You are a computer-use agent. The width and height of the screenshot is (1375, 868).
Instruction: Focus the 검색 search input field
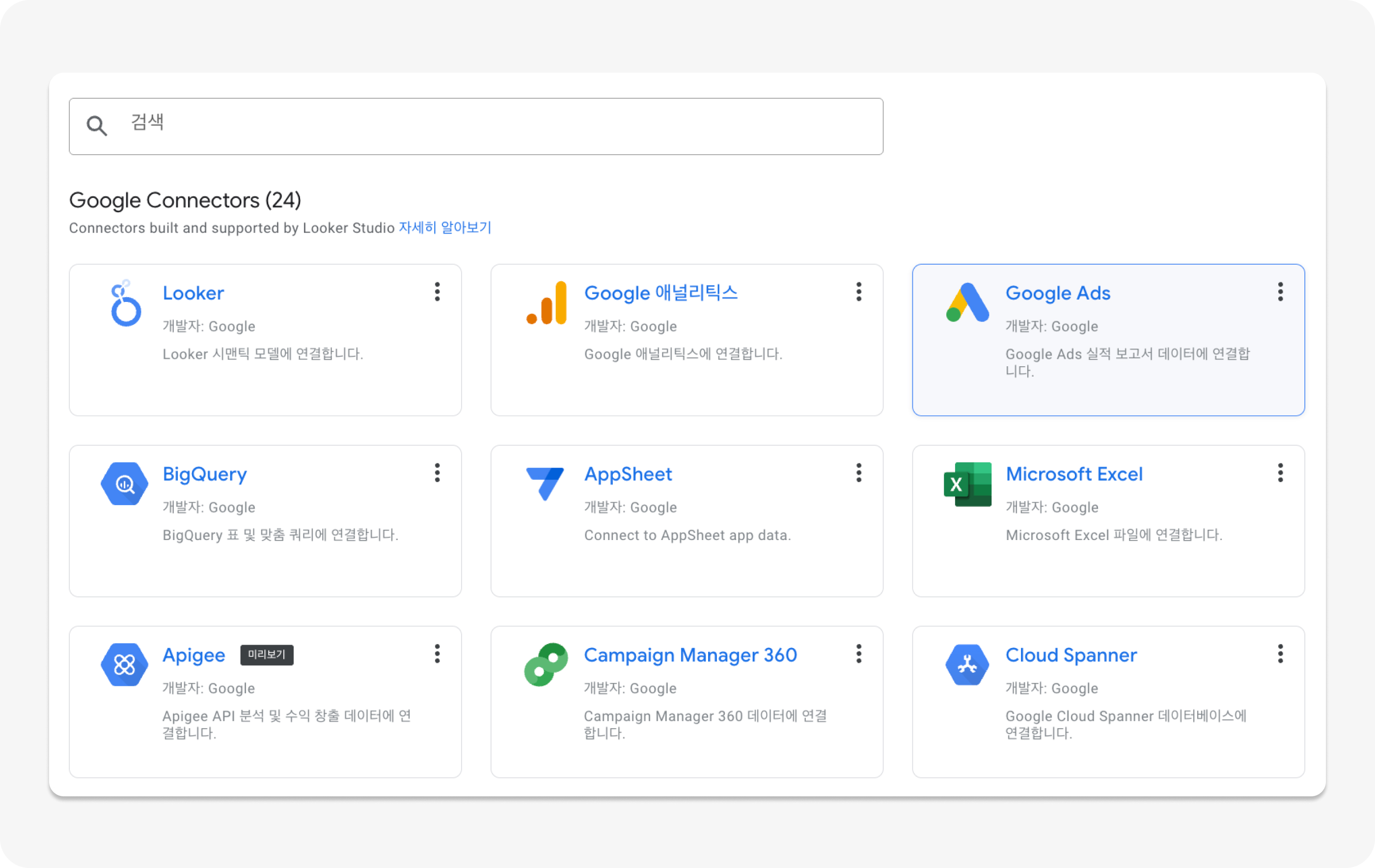[x=476, y=126]
